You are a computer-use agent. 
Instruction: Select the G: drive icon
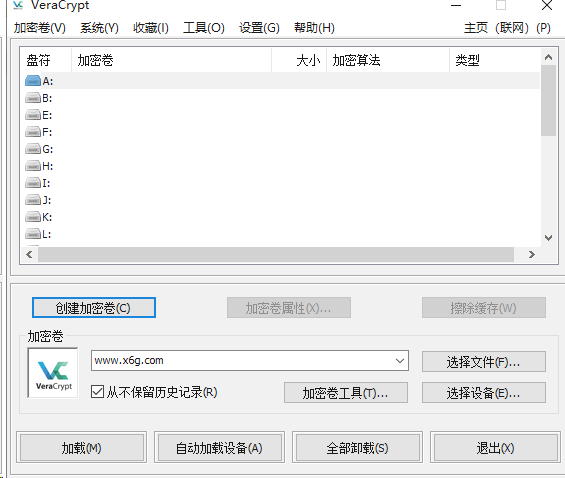[33, 149]
